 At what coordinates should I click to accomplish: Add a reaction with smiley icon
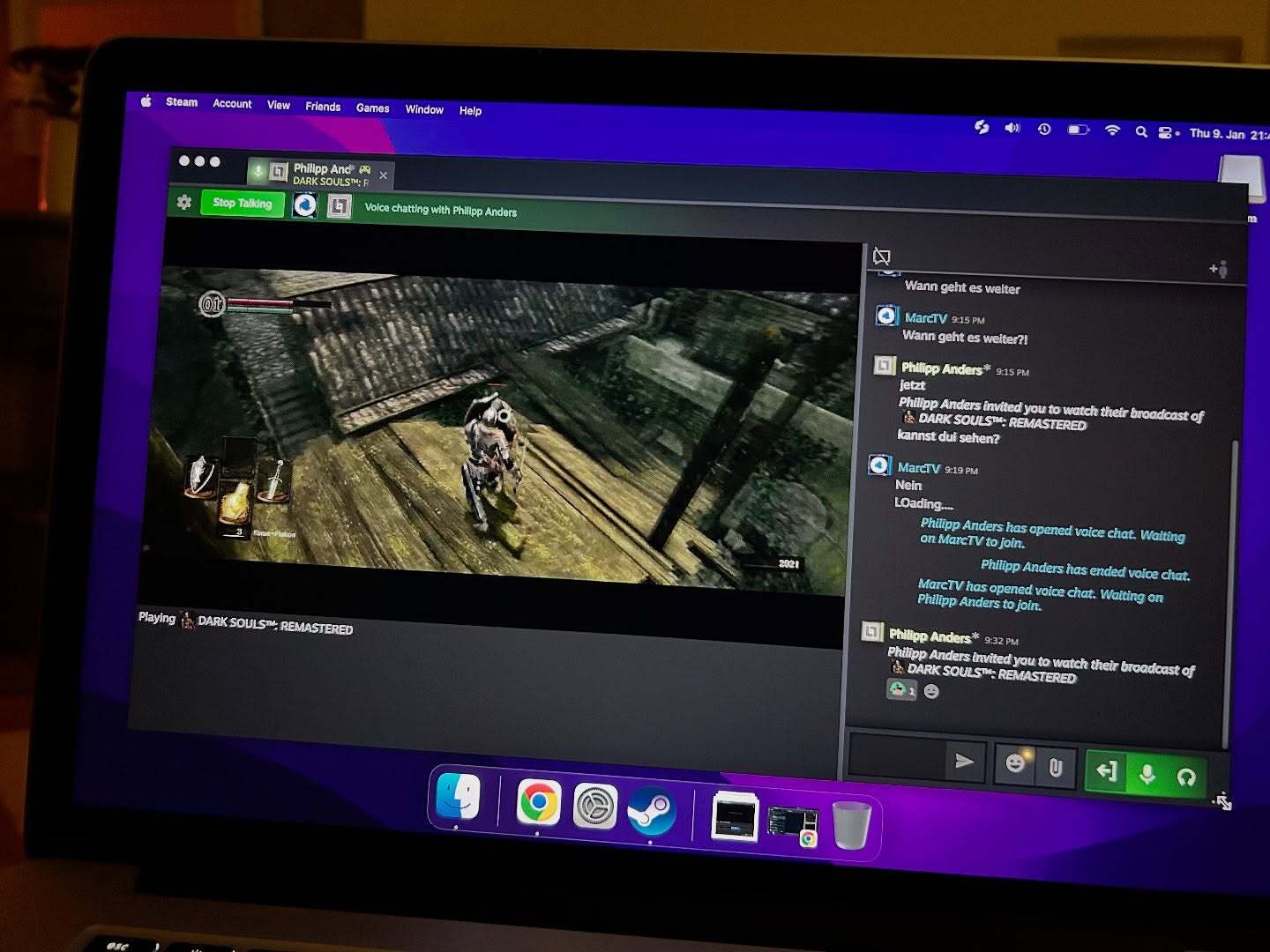931,692
